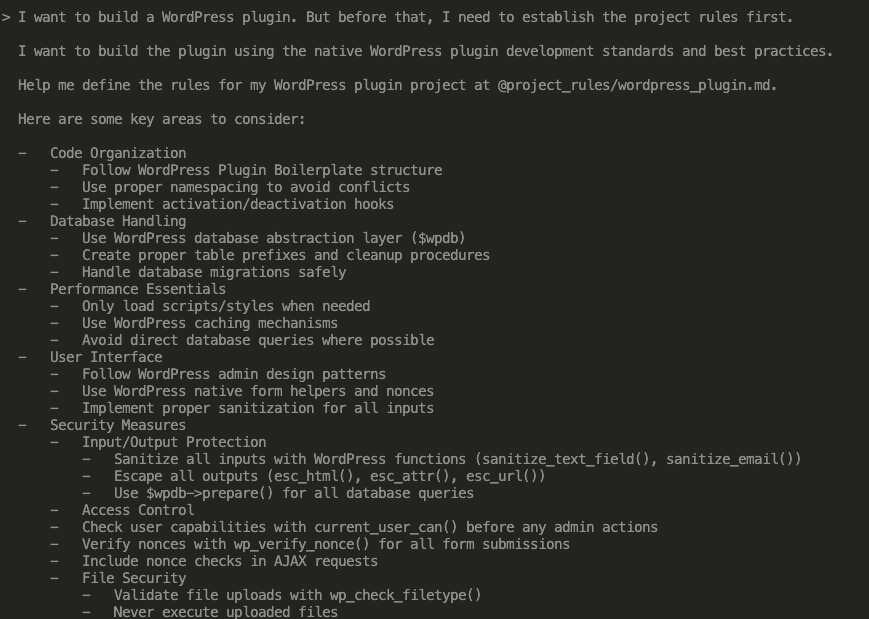Click the 'User Interface' heading text
Screen dimensions: 869x619
click(106, 357)
